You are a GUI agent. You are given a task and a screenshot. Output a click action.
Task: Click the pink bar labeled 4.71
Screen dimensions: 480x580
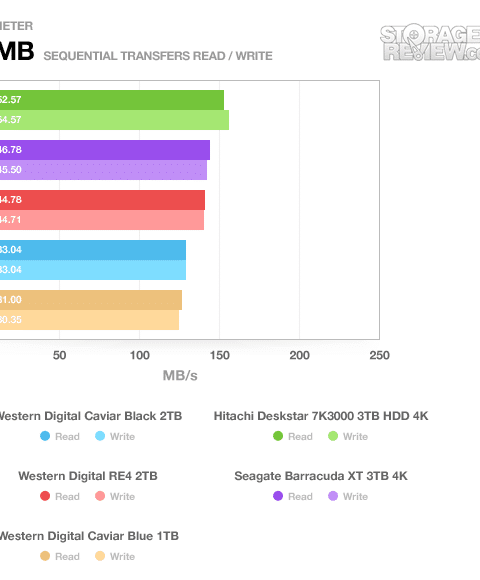point(102,220)
